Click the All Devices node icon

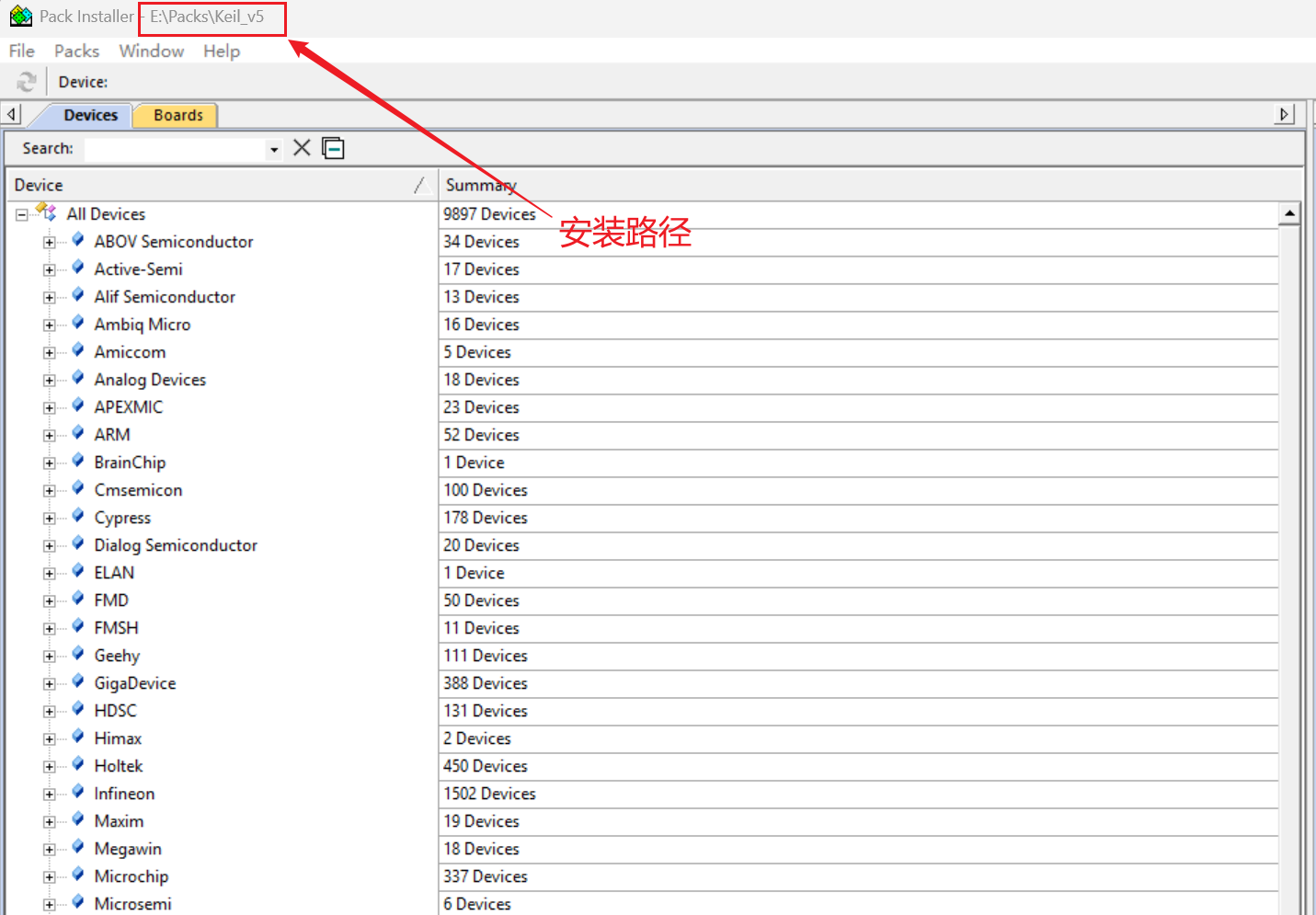(47, 212)
